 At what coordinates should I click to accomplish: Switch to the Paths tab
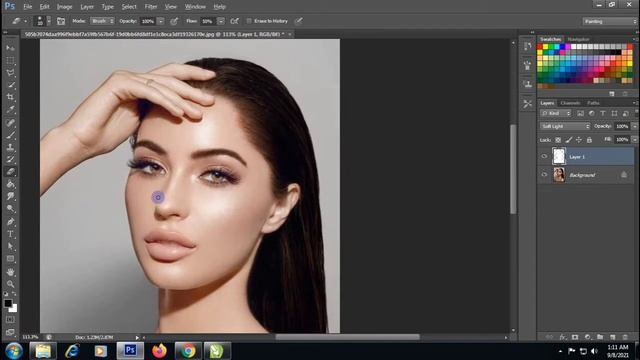593,103
